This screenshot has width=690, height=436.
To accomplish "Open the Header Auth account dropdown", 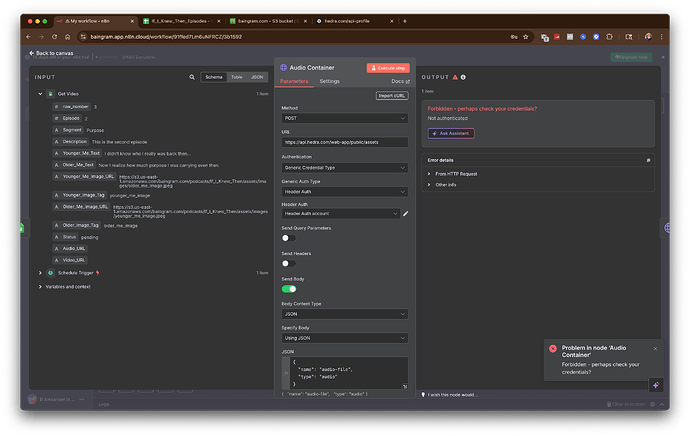I will [341, 213].
